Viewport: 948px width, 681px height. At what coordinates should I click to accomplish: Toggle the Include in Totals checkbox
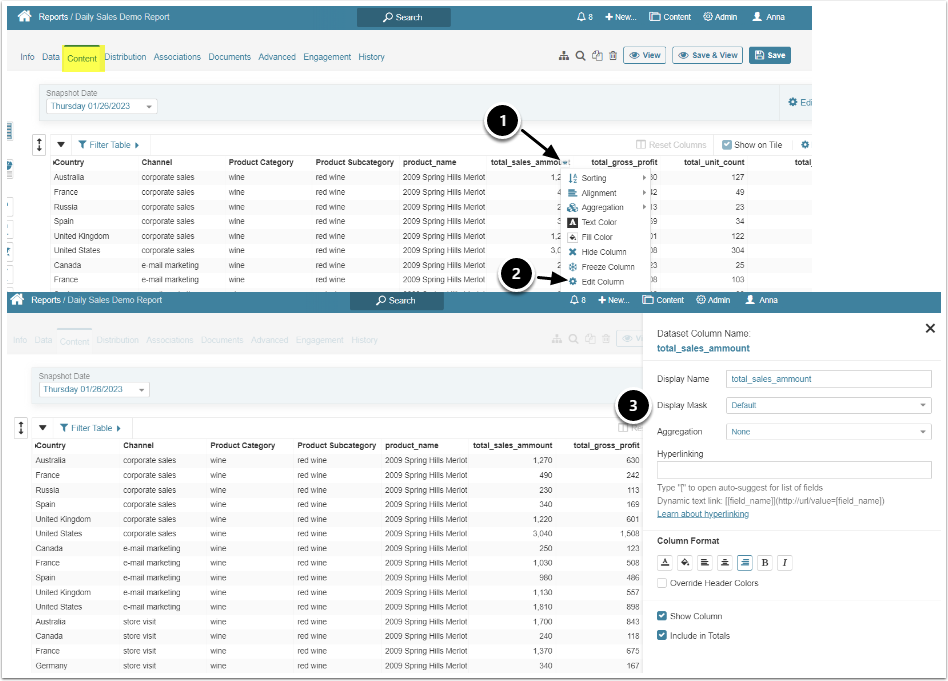(662, 635)
